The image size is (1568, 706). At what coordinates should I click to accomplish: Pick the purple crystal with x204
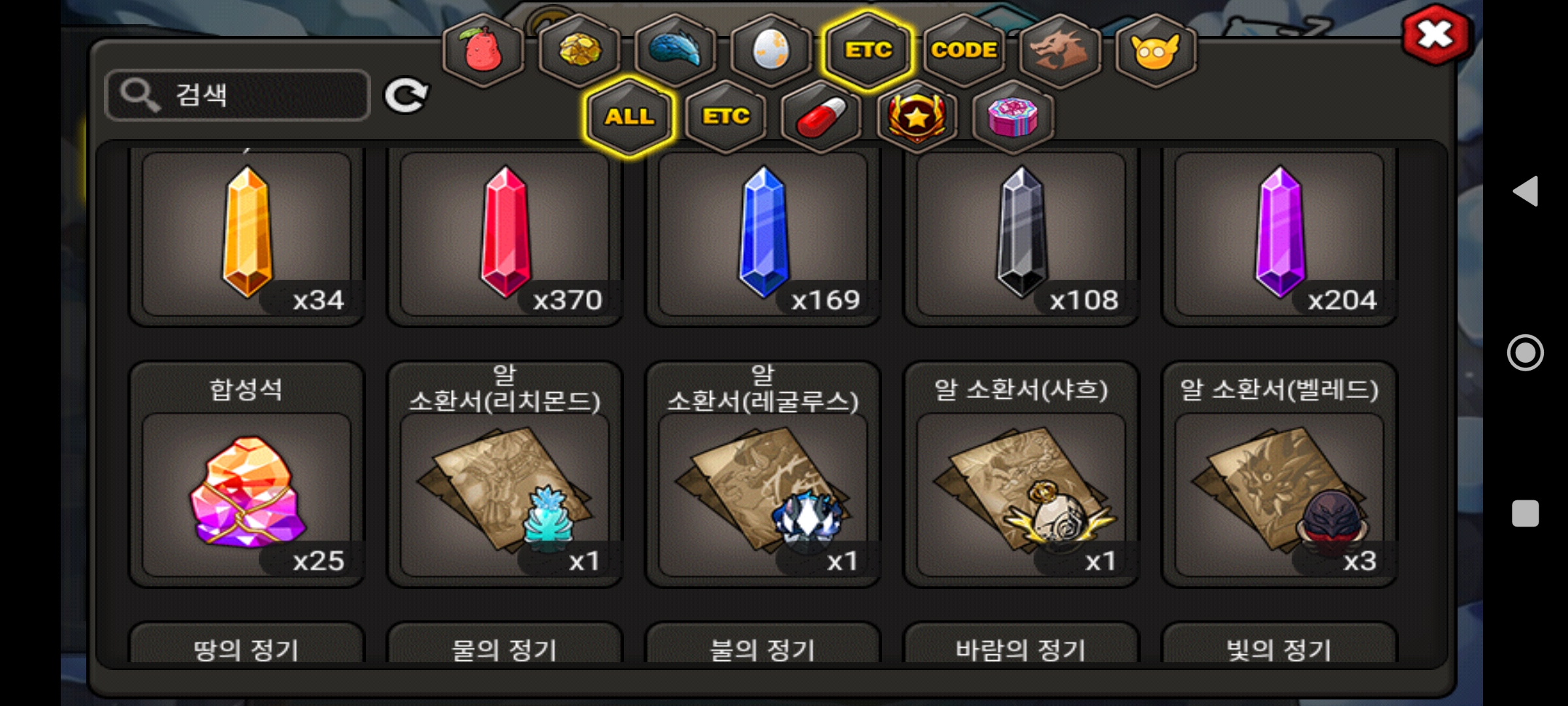1279,235
